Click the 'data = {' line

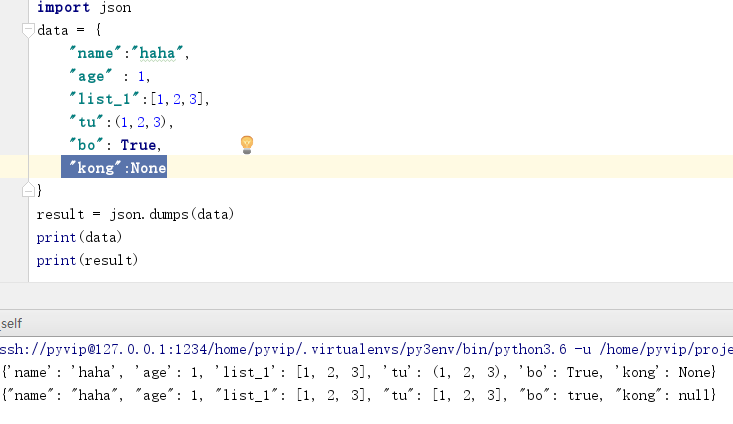(x=69, y=30)
